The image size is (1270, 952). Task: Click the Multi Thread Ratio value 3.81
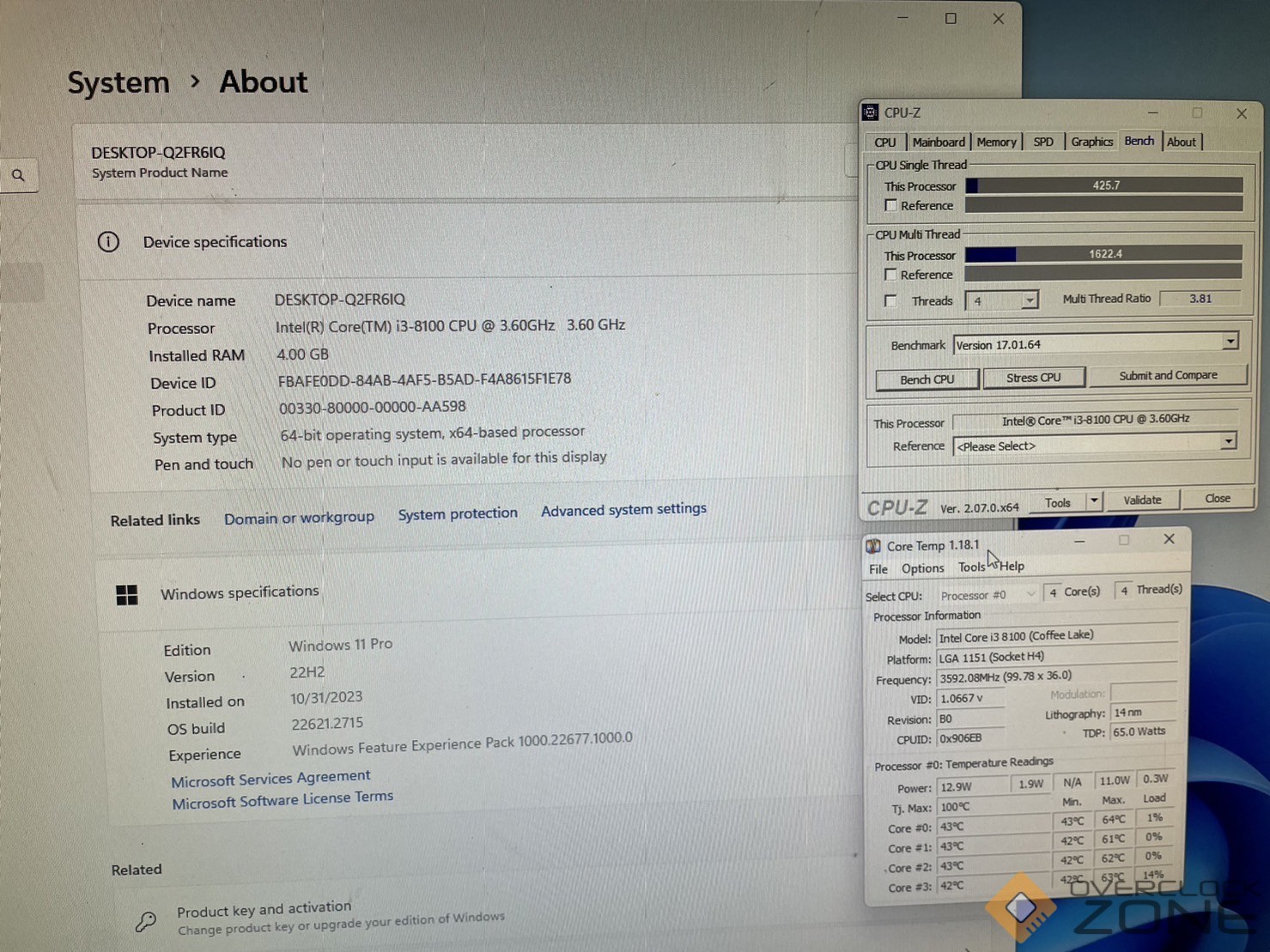pos(1200,299)
